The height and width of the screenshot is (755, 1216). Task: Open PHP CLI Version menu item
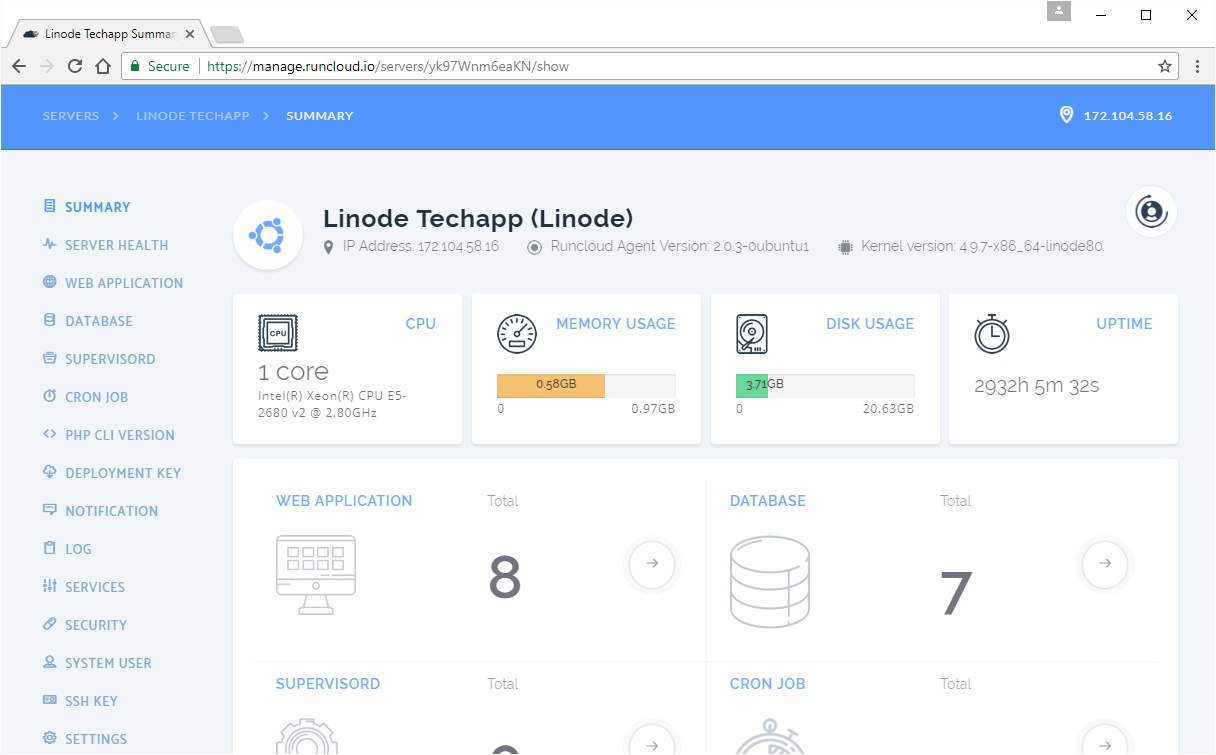pyautogui.click(x=119, y=435)
